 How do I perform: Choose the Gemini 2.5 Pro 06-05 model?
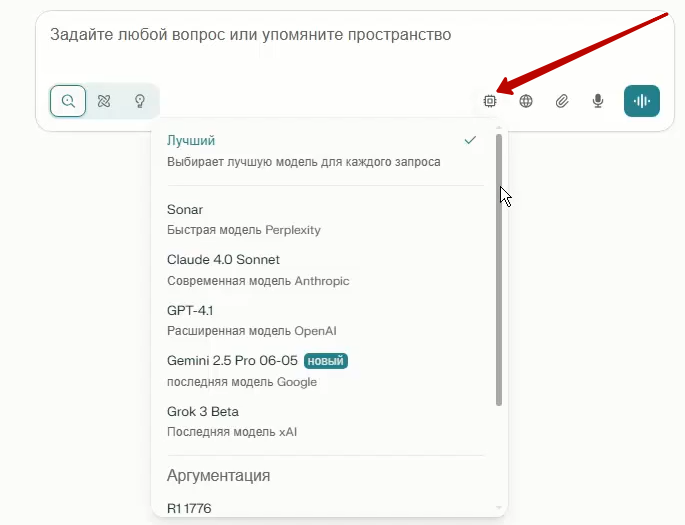tap(325, 371)
